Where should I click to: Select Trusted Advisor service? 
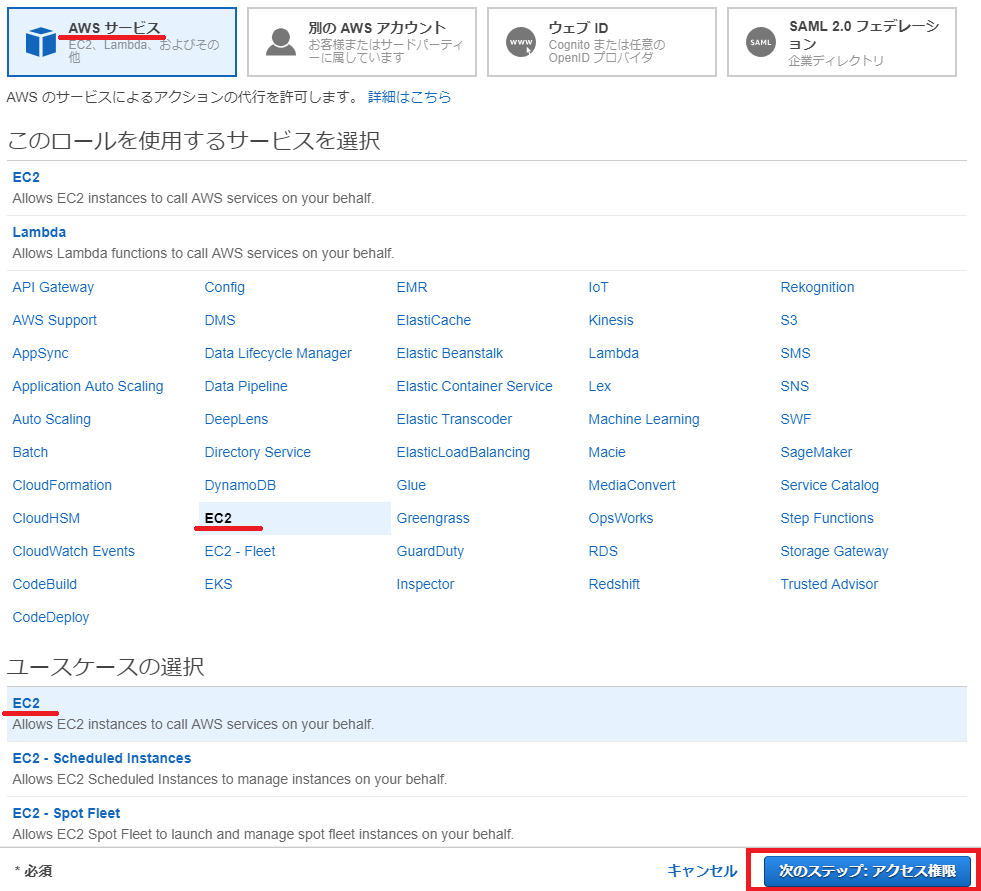coord(829,584)
